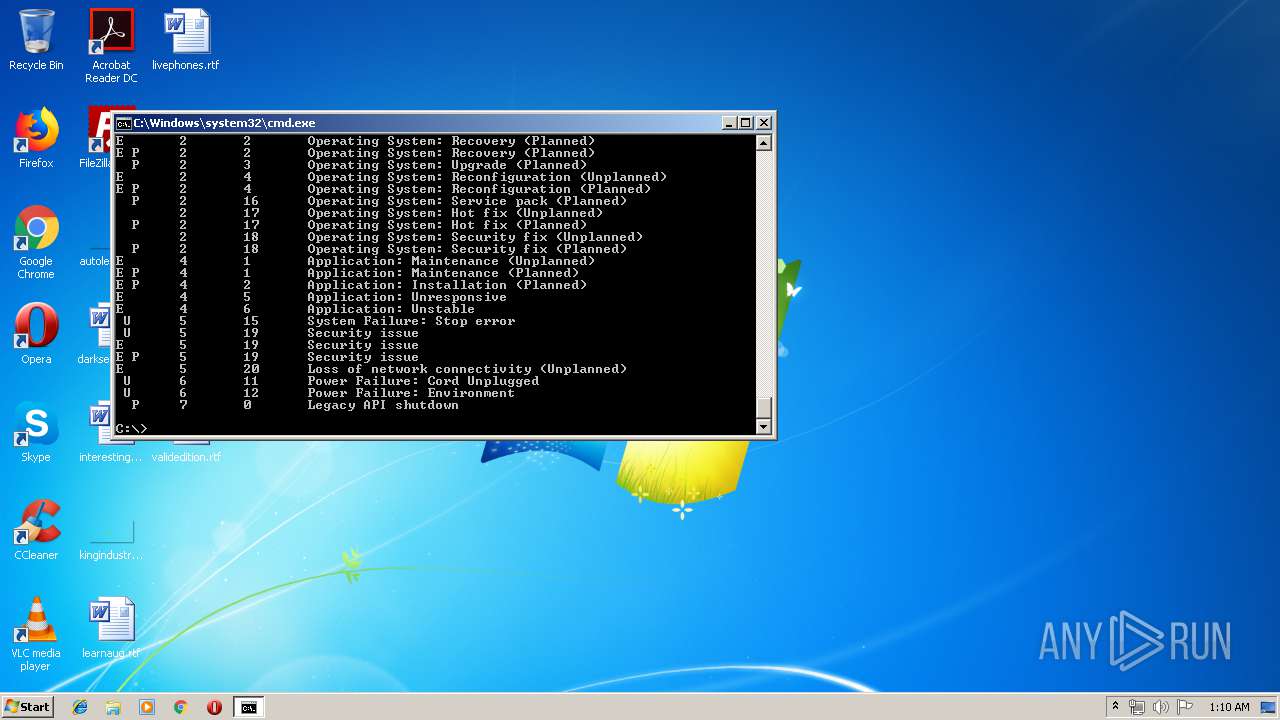This screenshot has width=1280, height=720.
Task: Launch Windows Media Player from taskbar
Action: tap(147, 707)
